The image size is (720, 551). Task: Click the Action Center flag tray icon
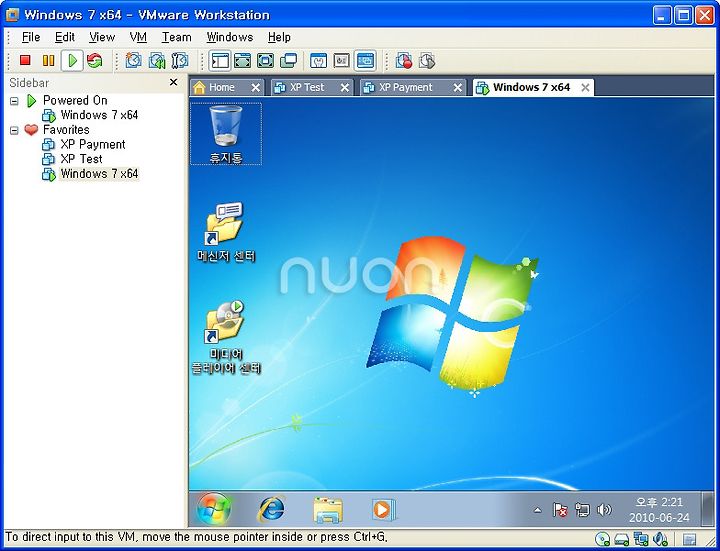pyautogui.click(x=560, y=510)
